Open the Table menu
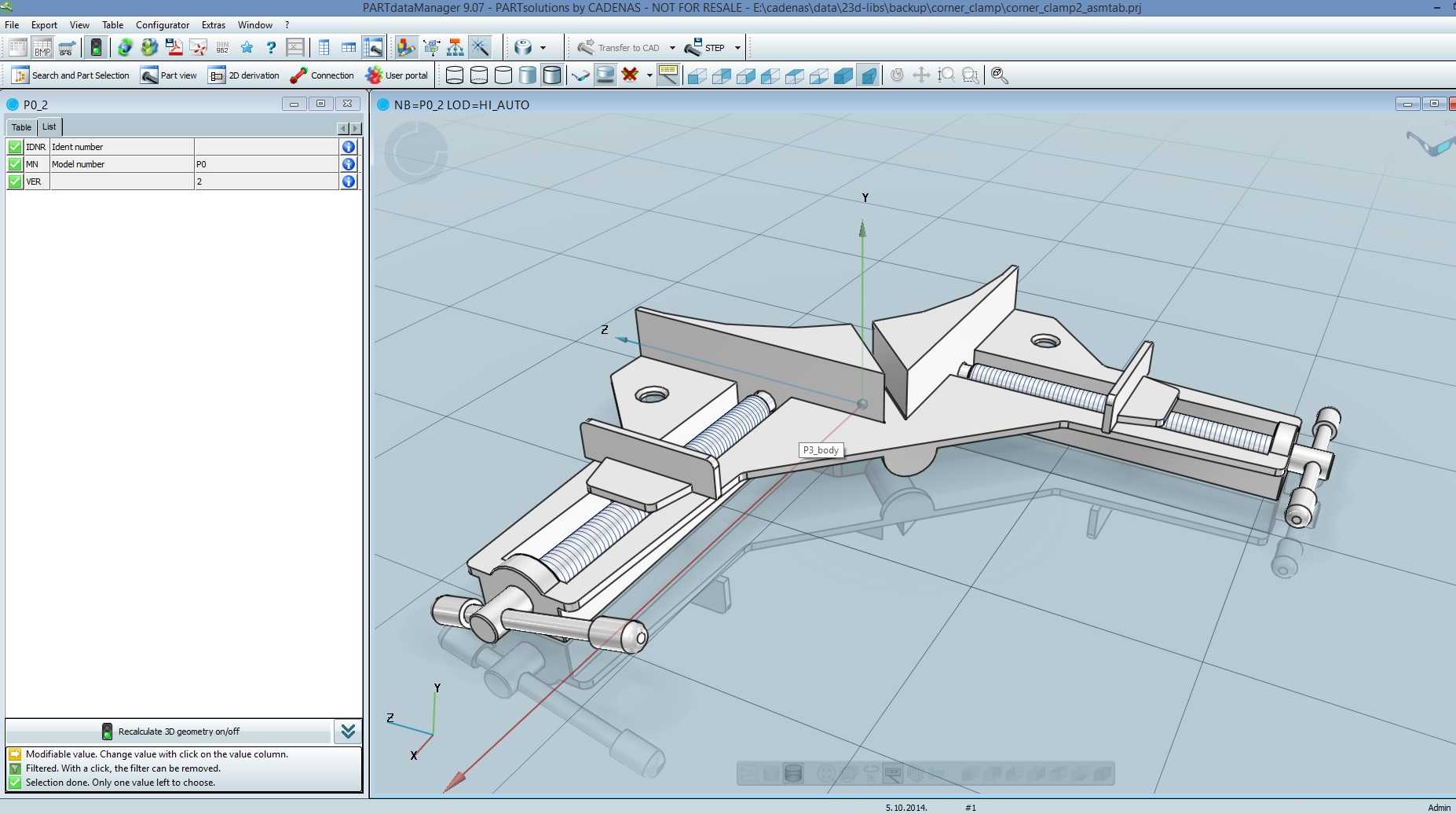 click(x=112, y=25)
